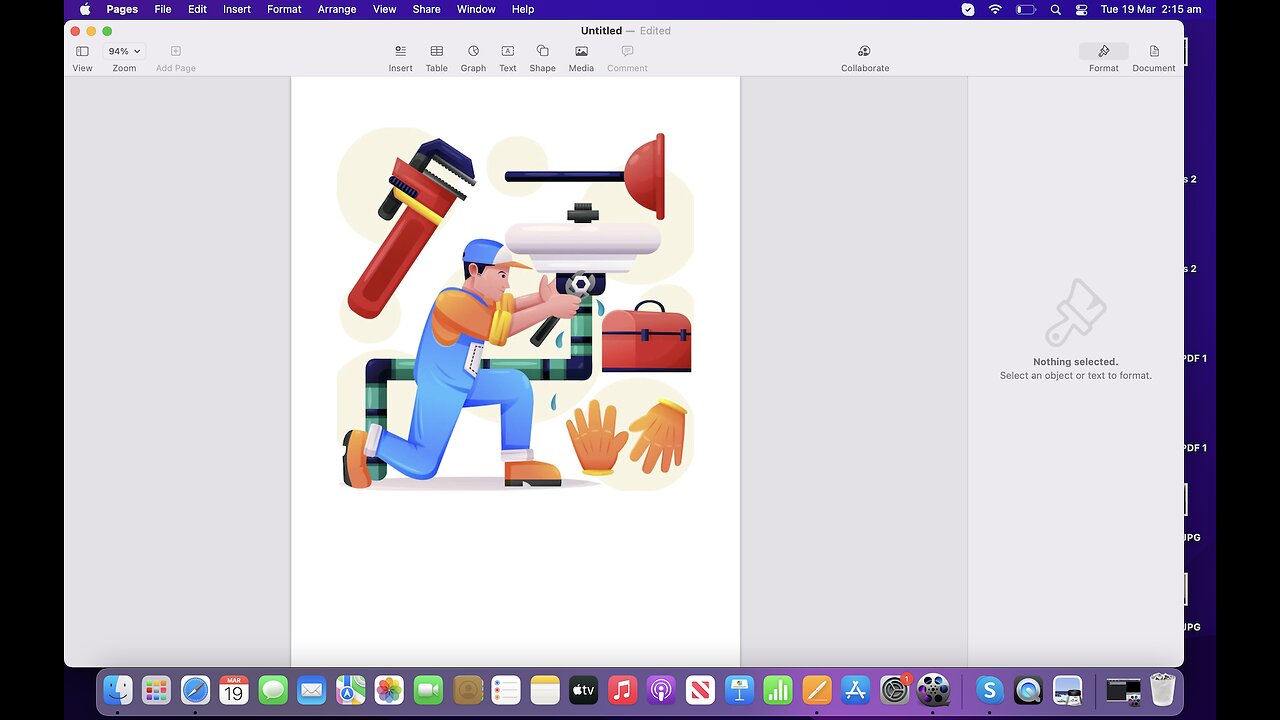The width and height of the screenshot is (1280, 720).
Task: Open Maps in the Dock
Action: [x=351, y=690]
